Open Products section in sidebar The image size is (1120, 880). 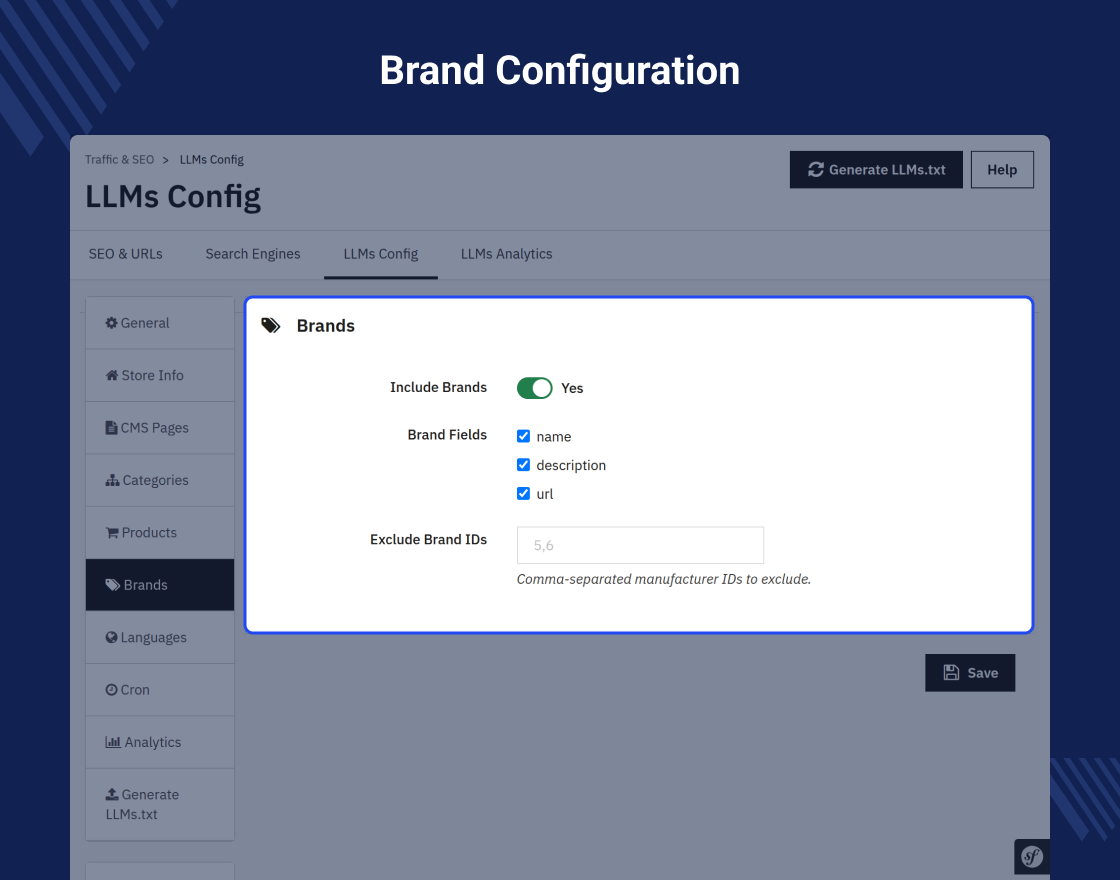160,533
